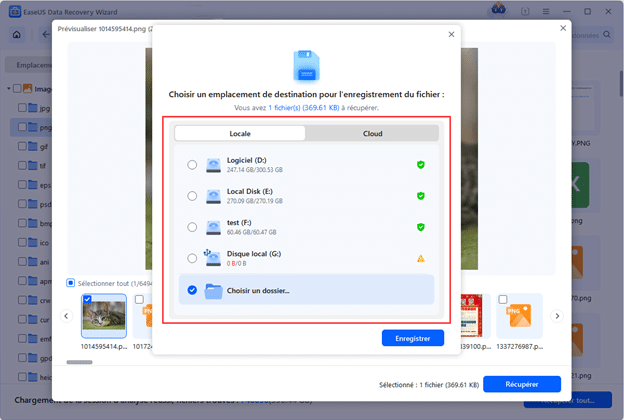Select the 1337276987 PNG file thumbnail

pos(520,316)
